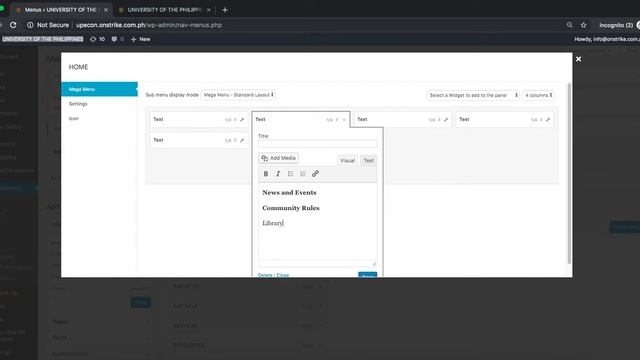Click the second-row Text widget title

click(158, 140)
